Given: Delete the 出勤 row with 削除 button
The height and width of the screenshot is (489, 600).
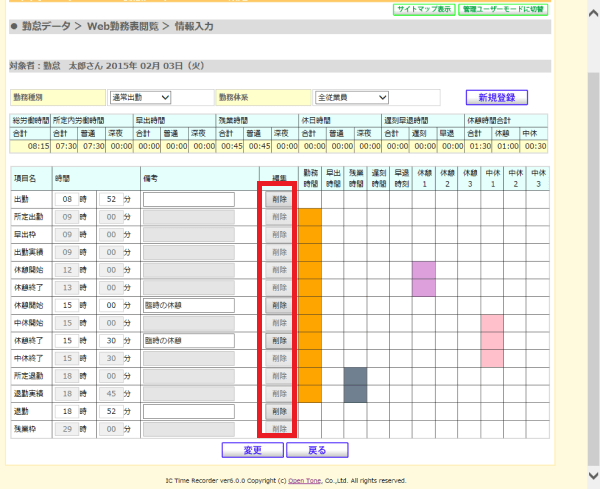Looking at the screenshot, I should [279, 199].
